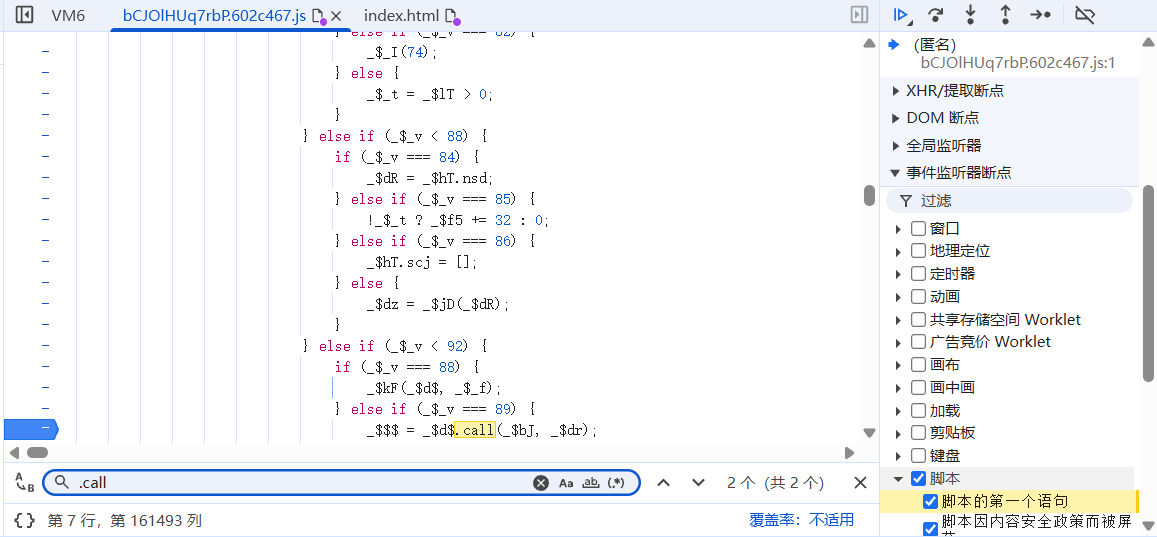Image resolution: width=1157 pixels, height=537 pixels.
Task: Deactivate all breakpoints icon
Action: tap(1084, 15)
